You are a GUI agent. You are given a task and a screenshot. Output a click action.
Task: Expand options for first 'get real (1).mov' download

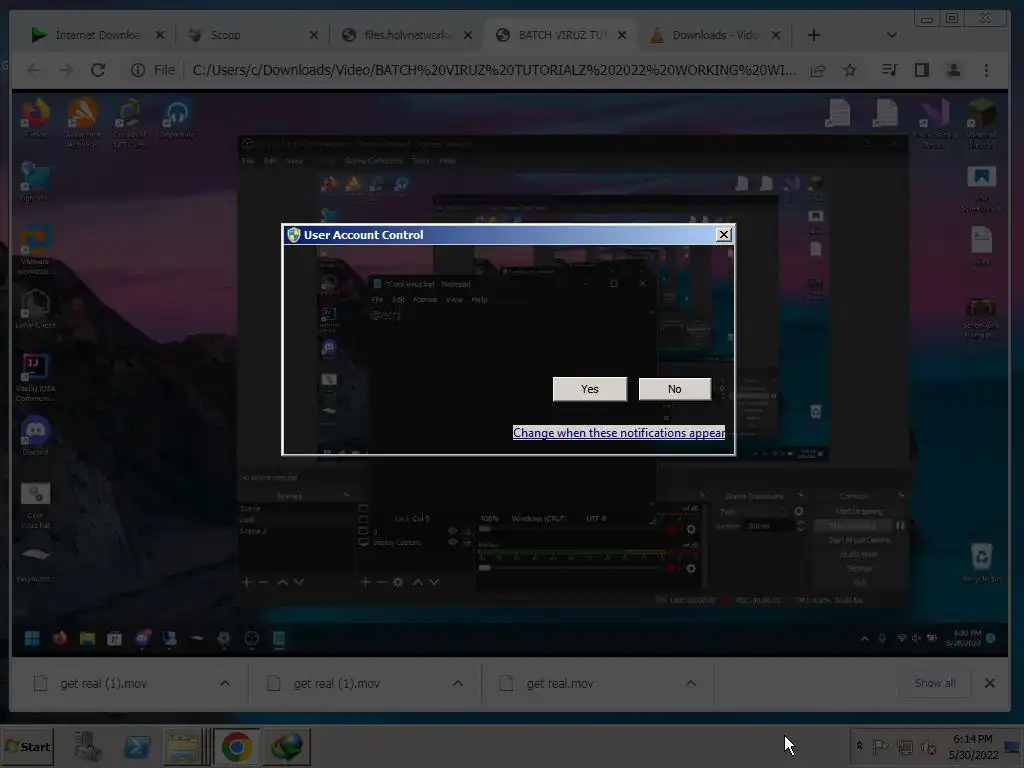coord(225,683)
